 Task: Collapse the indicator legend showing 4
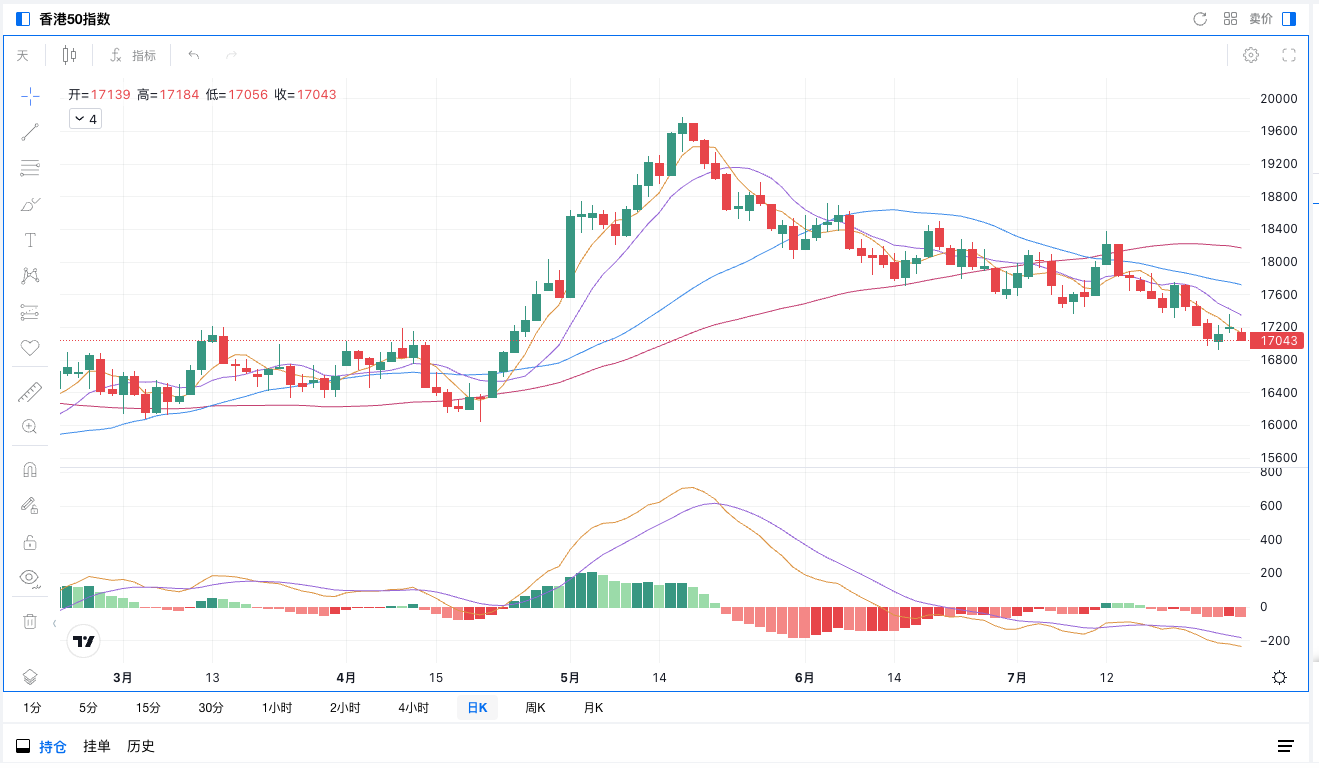pos(85,119)
